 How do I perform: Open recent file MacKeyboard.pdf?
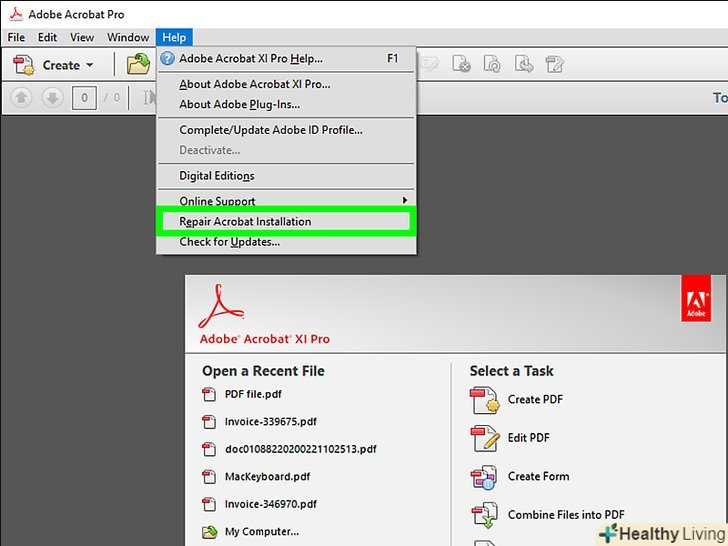[x=267, y=476]
